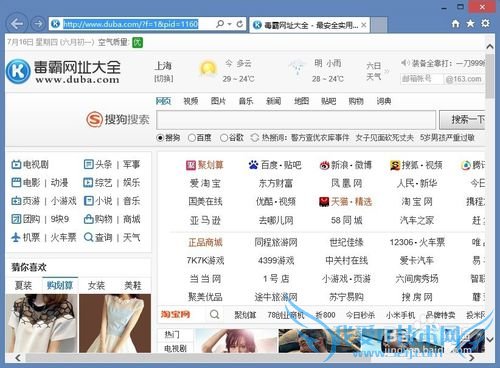This screenshot has width=500, height=368.
Task: Refresh hot words with the circular arrow icon
Action: (255, 138)
